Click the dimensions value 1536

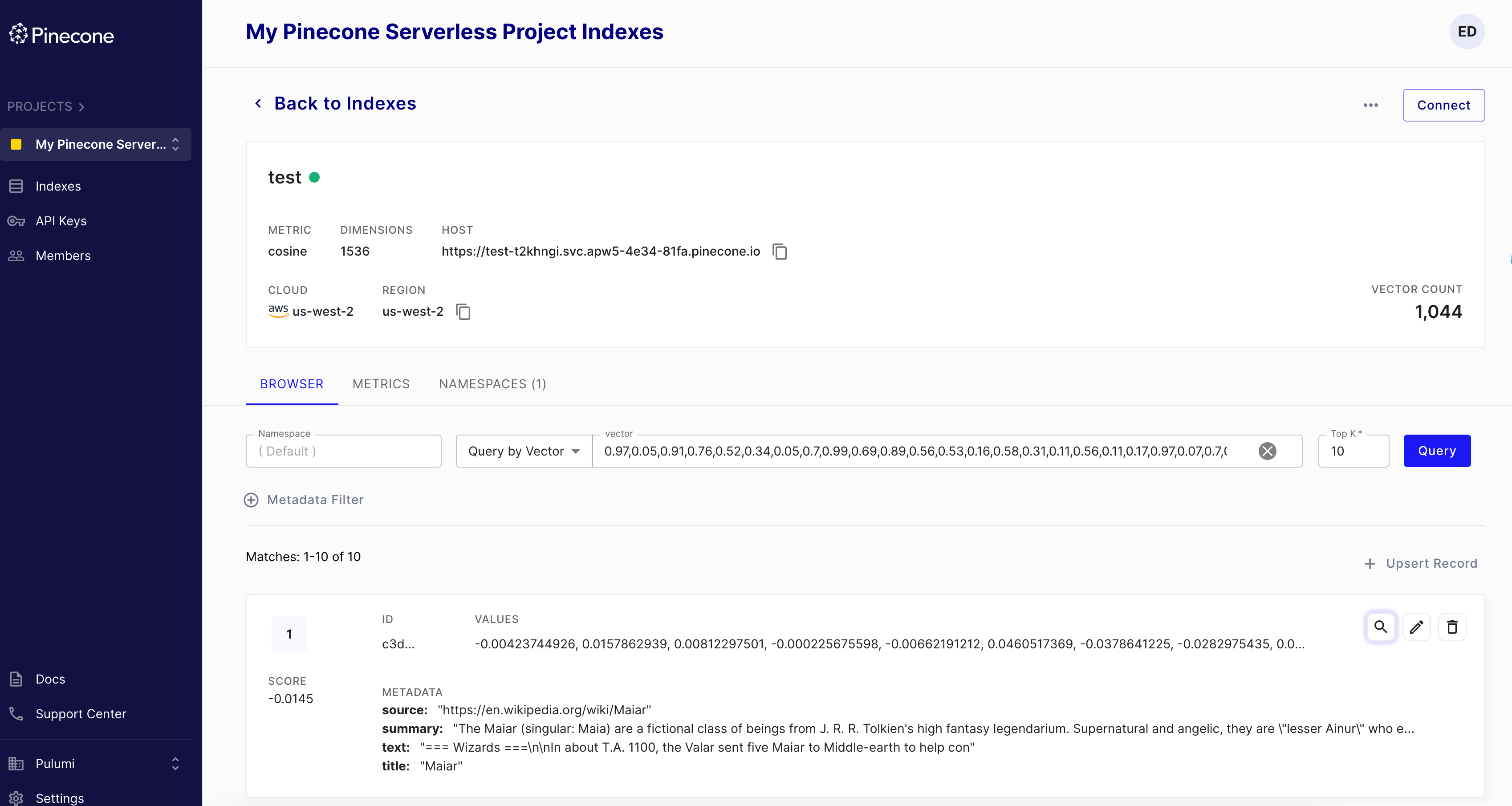(x=354, y=251)
